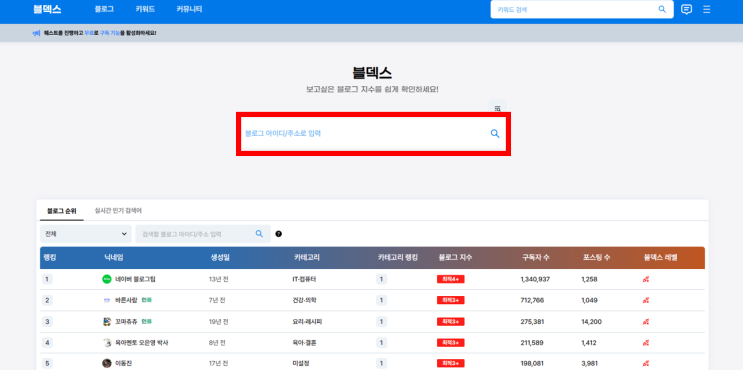Open the chat message icon in header
The height and width of the screenshot is (370, 743).
686,9
